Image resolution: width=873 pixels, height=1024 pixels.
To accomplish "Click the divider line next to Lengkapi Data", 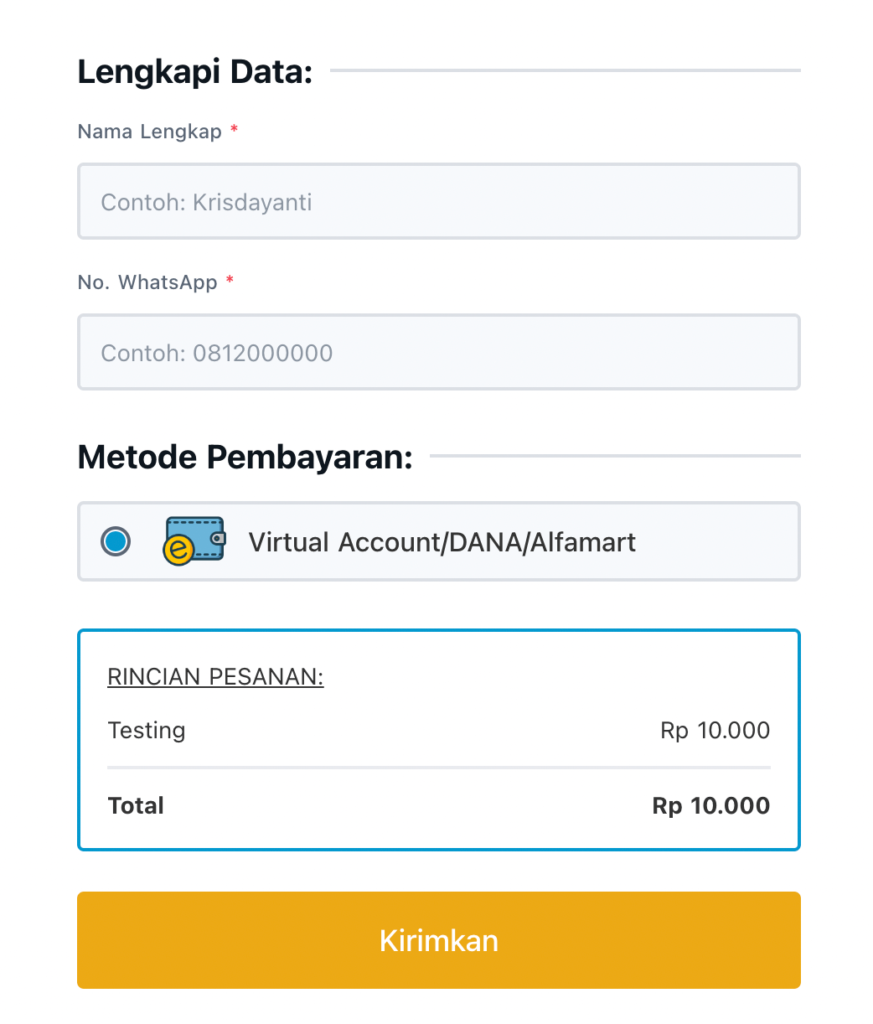I will point(565,70).
